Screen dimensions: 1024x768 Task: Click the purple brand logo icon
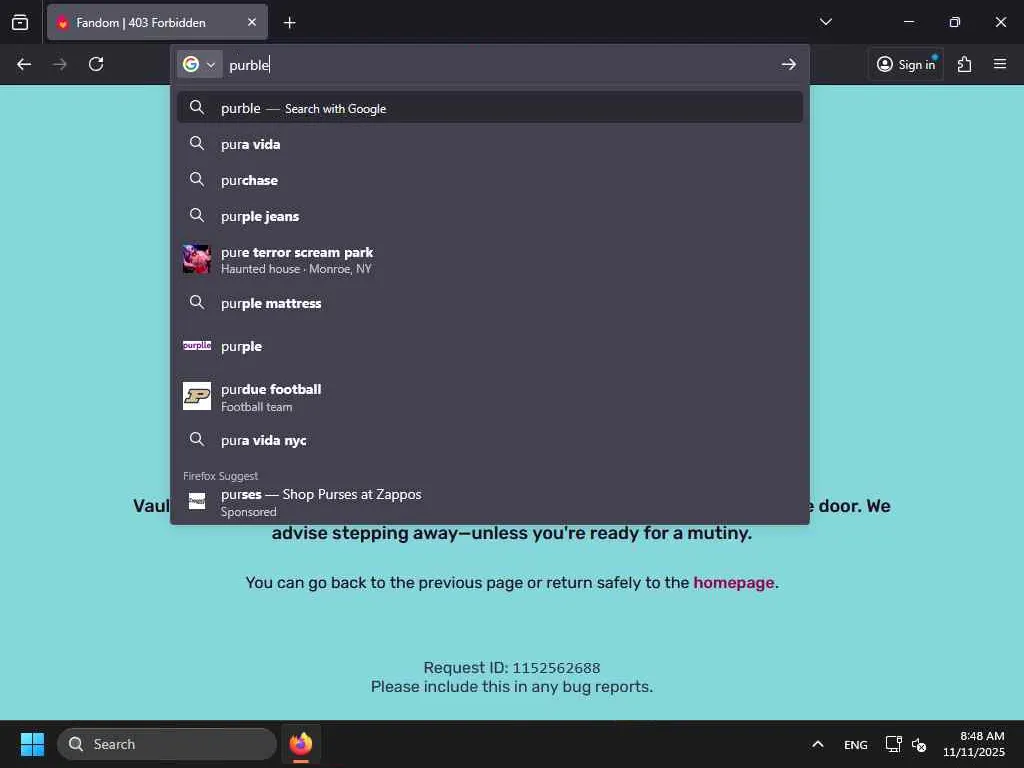pyautogui.click(x=197, y=345)
